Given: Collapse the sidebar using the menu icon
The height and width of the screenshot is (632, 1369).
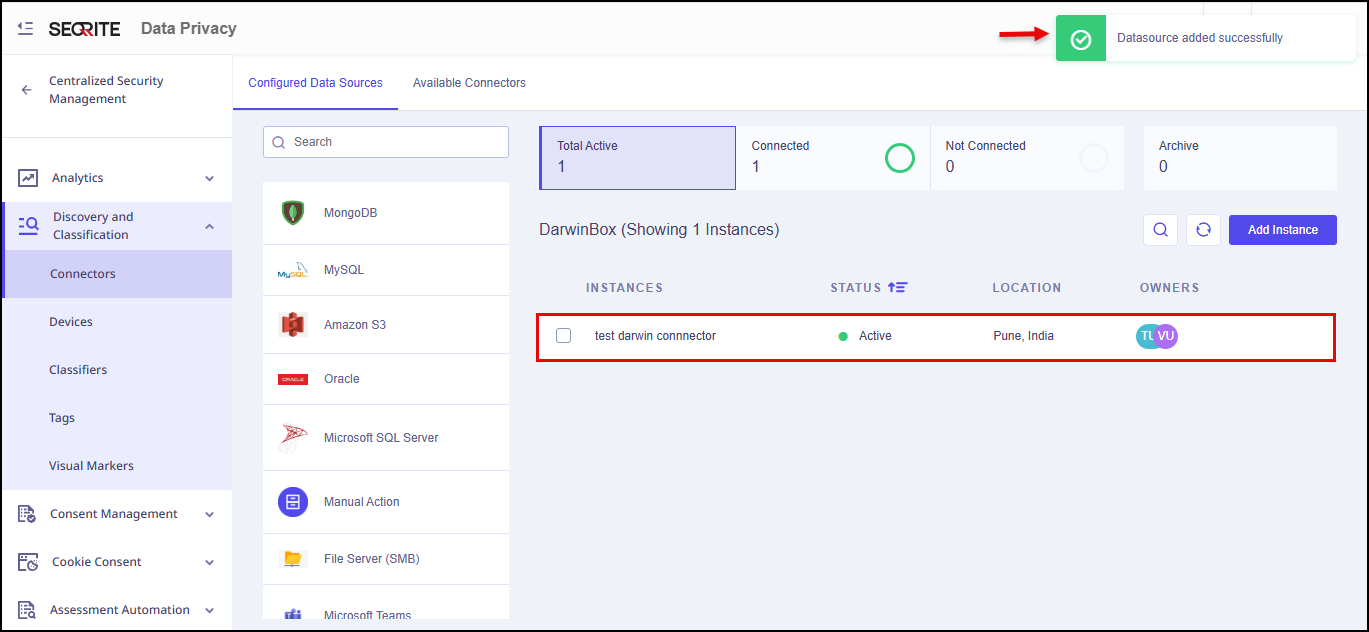Looking at the screenshot, I should point(26,29).
